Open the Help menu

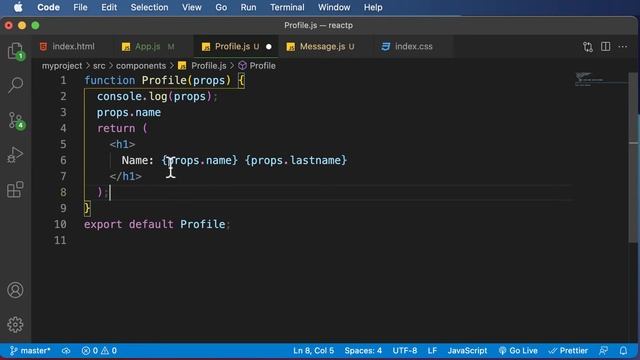tap(373, 7)
